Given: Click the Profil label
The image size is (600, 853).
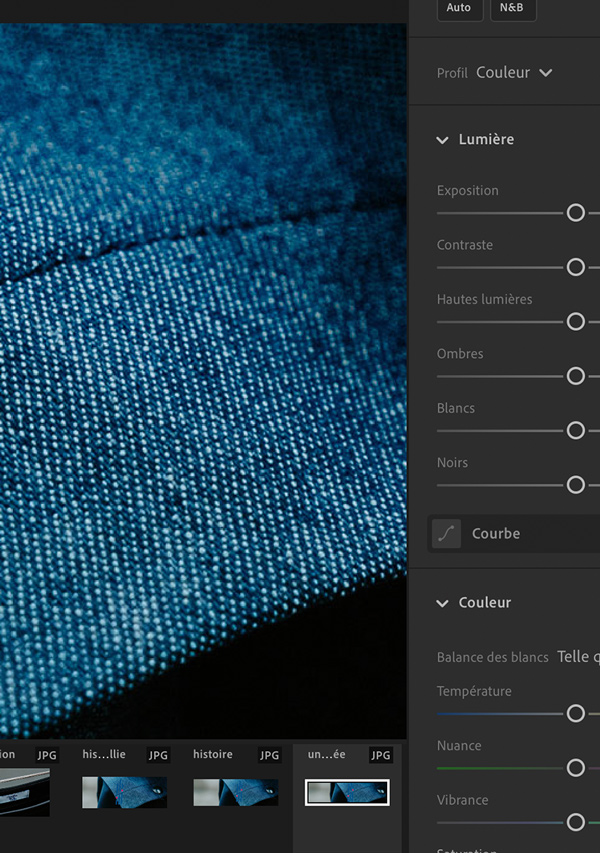Looking at the screenshot, I should (452, 73).
